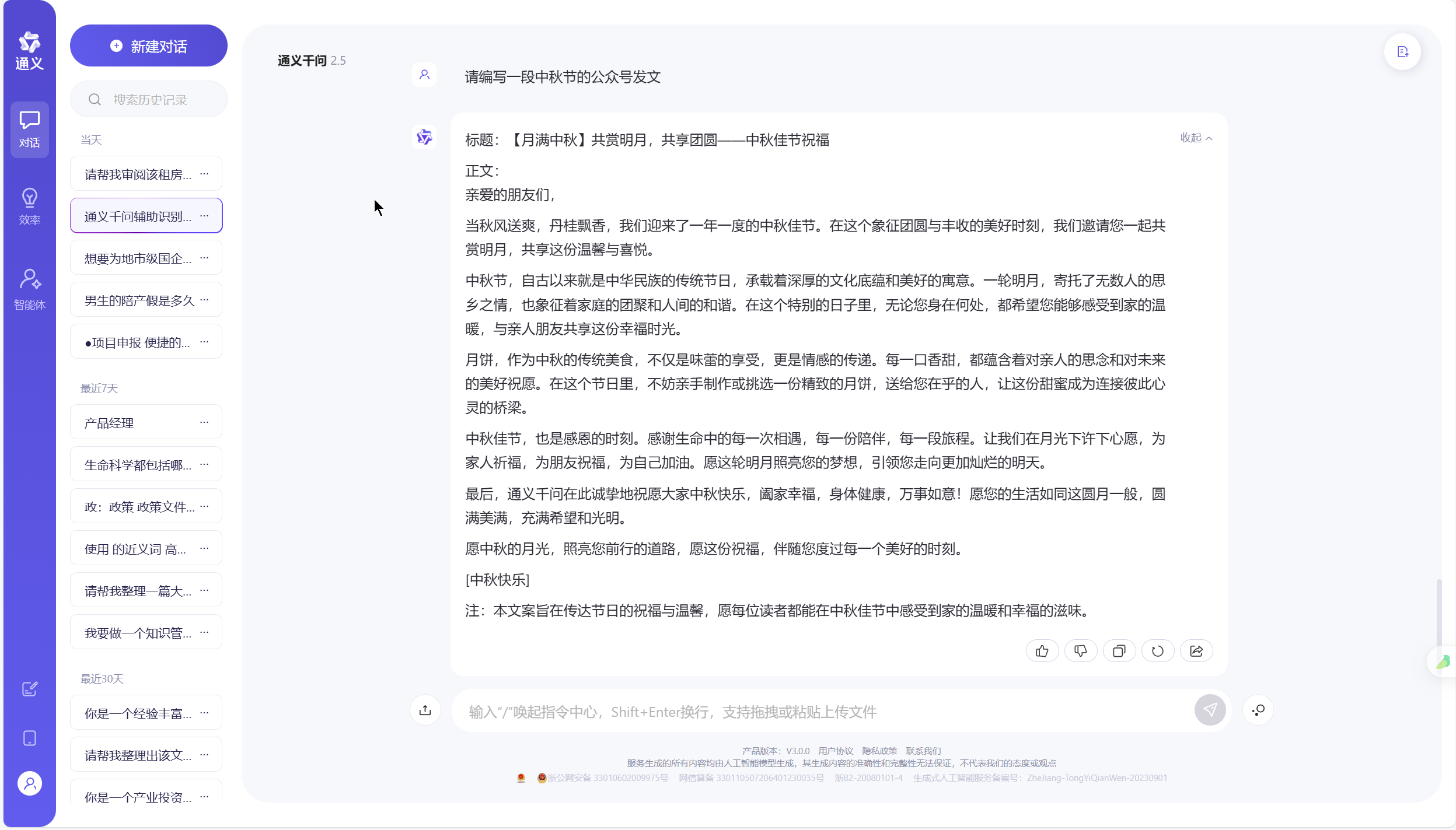The width and height of the screenshot is (1456, 830).
Task: Regenerate the answer with refresh icon
Action: (x=1158, y=651)
